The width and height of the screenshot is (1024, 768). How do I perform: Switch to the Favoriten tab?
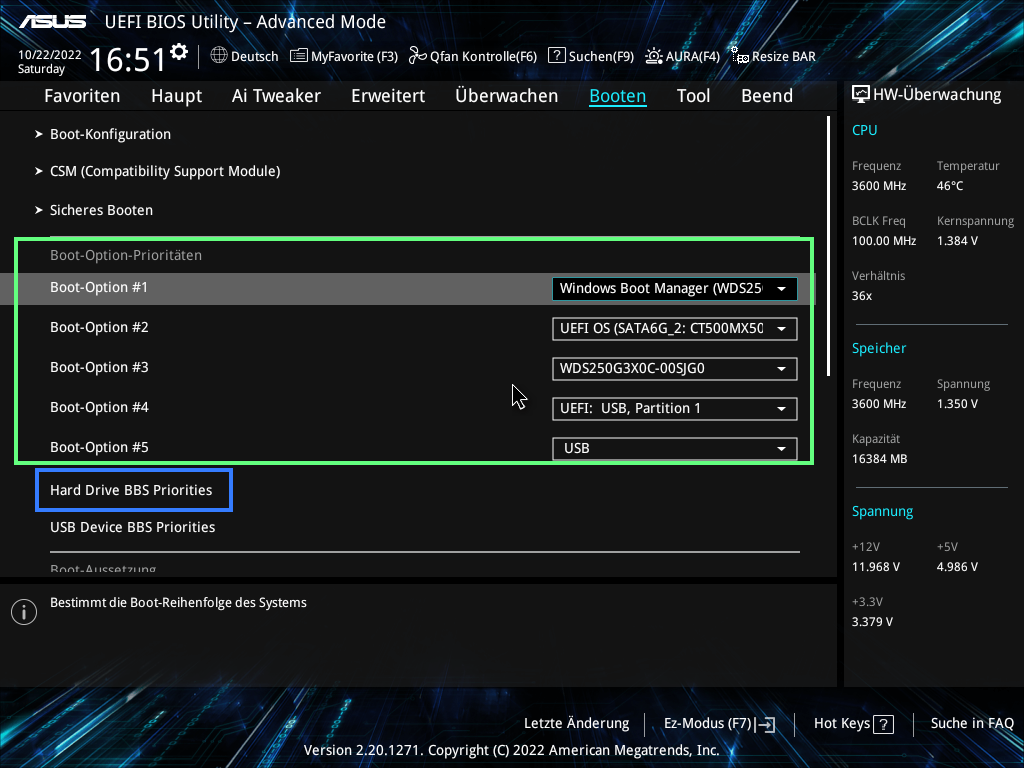click(x=82, y=96)
